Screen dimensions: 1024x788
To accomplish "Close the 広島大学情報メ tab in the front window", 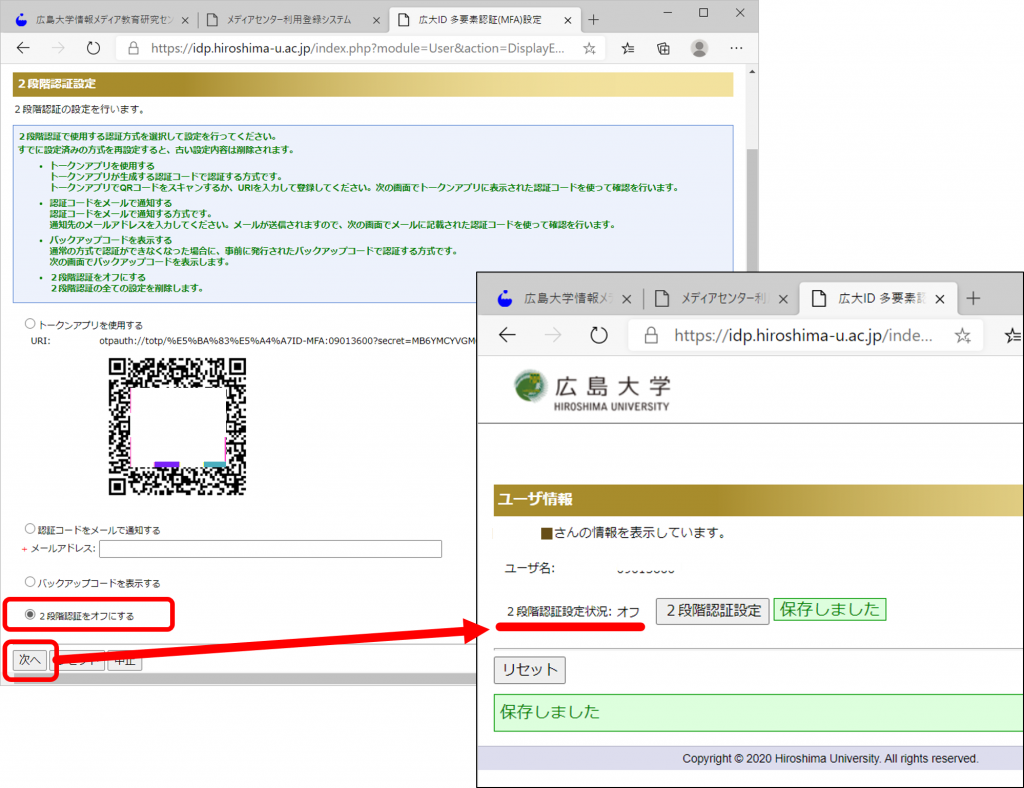I will pyautogui.click(x=626, y=299).
